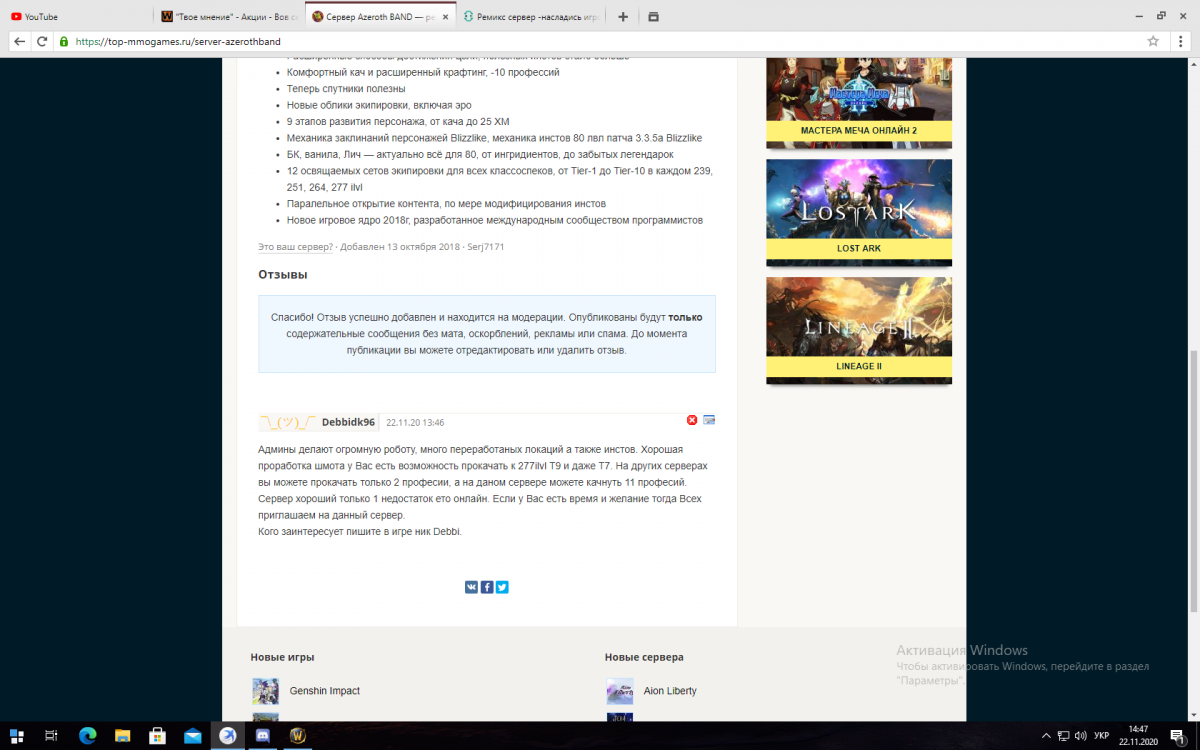Bookmark the page with the star icon

tap(1155, 41)
